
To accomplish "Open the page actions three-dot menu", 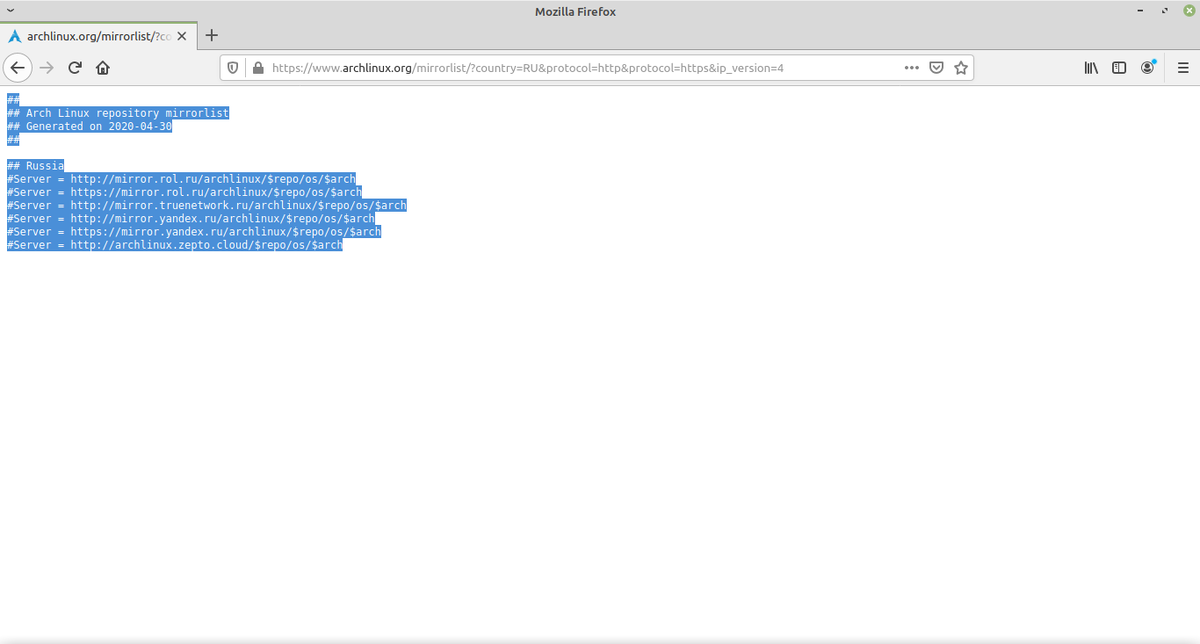I will click(911, 68).
